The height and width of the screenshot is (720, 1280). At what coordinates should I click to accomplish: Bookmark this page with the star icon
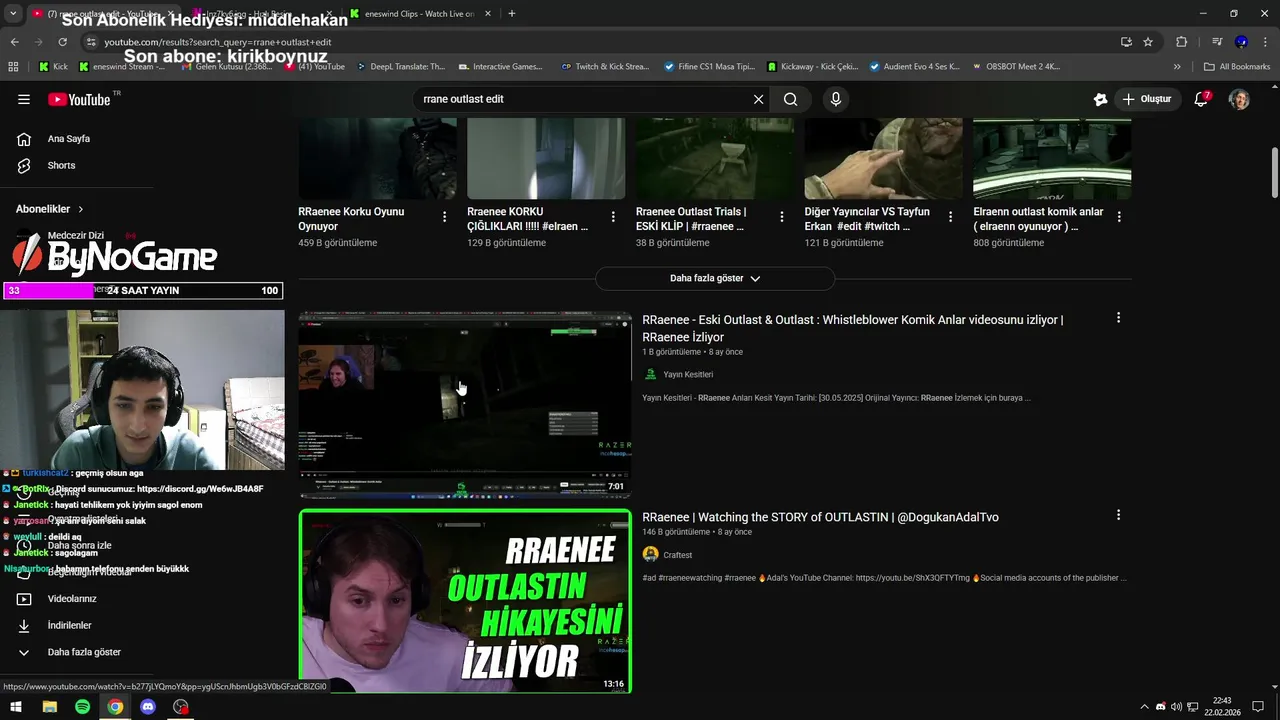click(x=1148, y=42)
